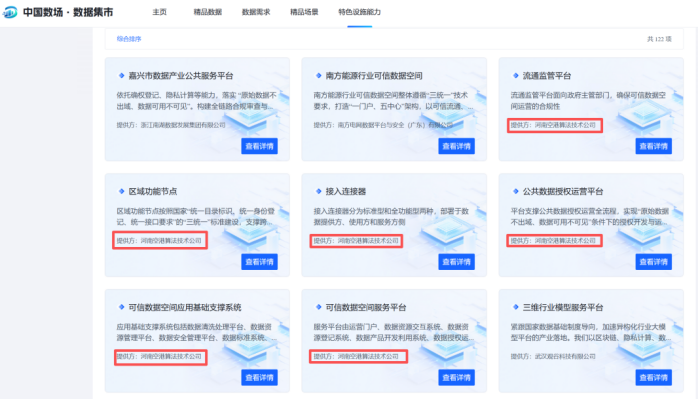Select the 特色设施能力 nav item
This screenshot has height=399, width=698.
coord(360,12)
